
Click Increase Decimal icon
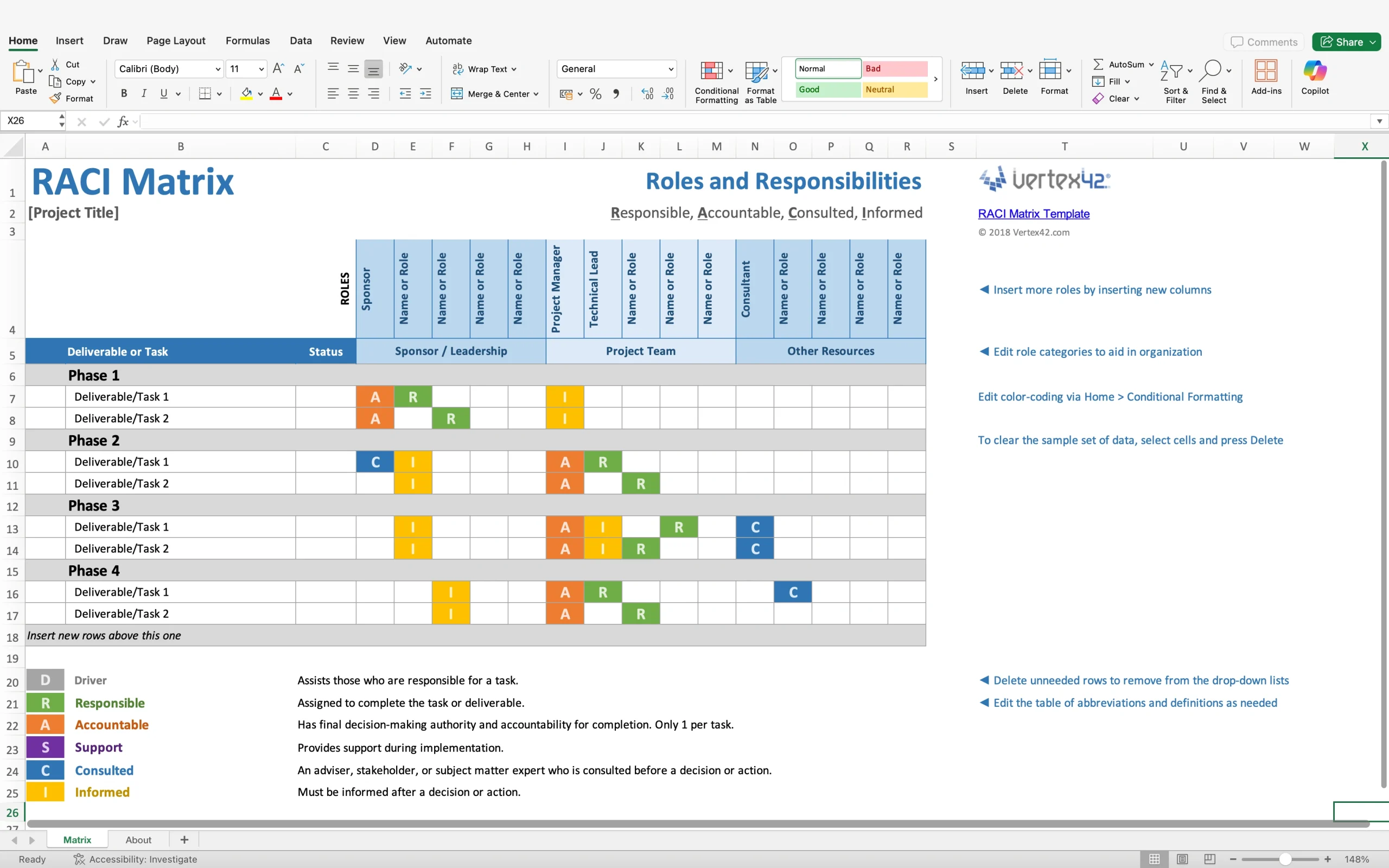pos(647,93)
